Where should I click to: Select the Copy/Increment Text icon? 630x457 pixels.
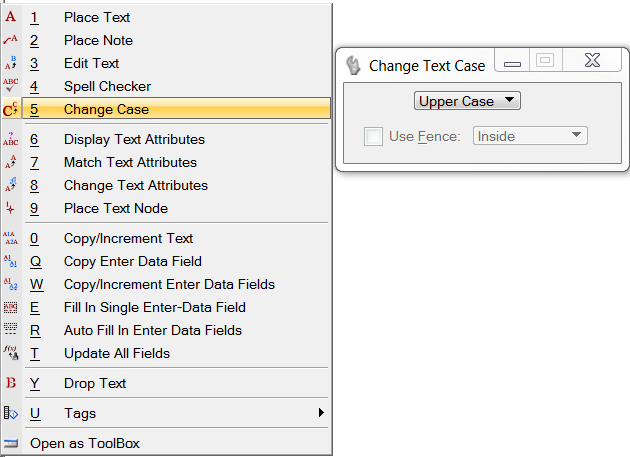(10, 238)
